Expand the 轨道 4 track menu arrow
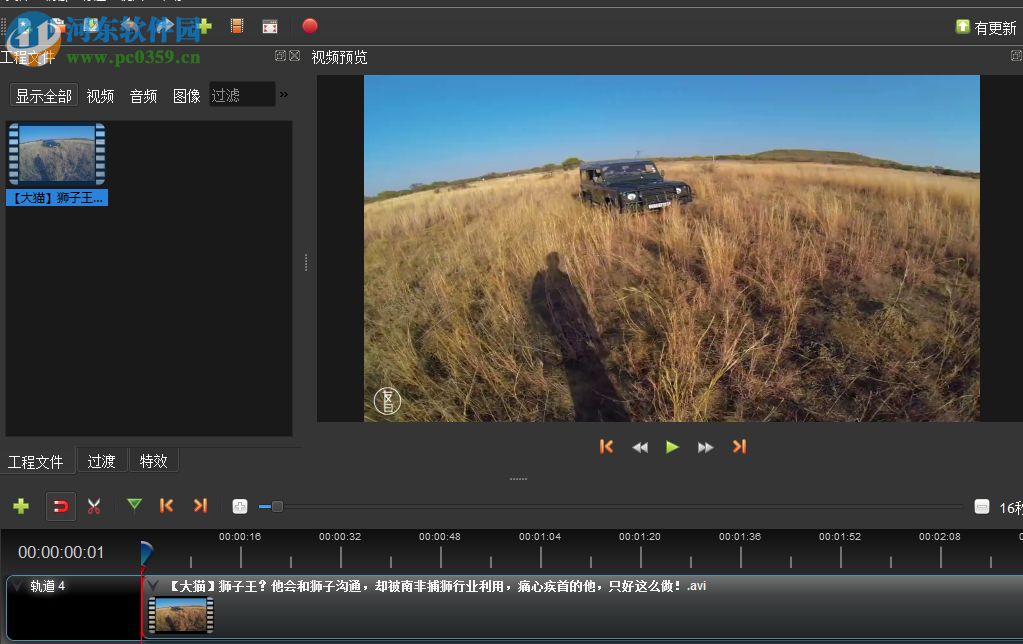Screen dimensions: 1023x644 [x=18, y=586]
